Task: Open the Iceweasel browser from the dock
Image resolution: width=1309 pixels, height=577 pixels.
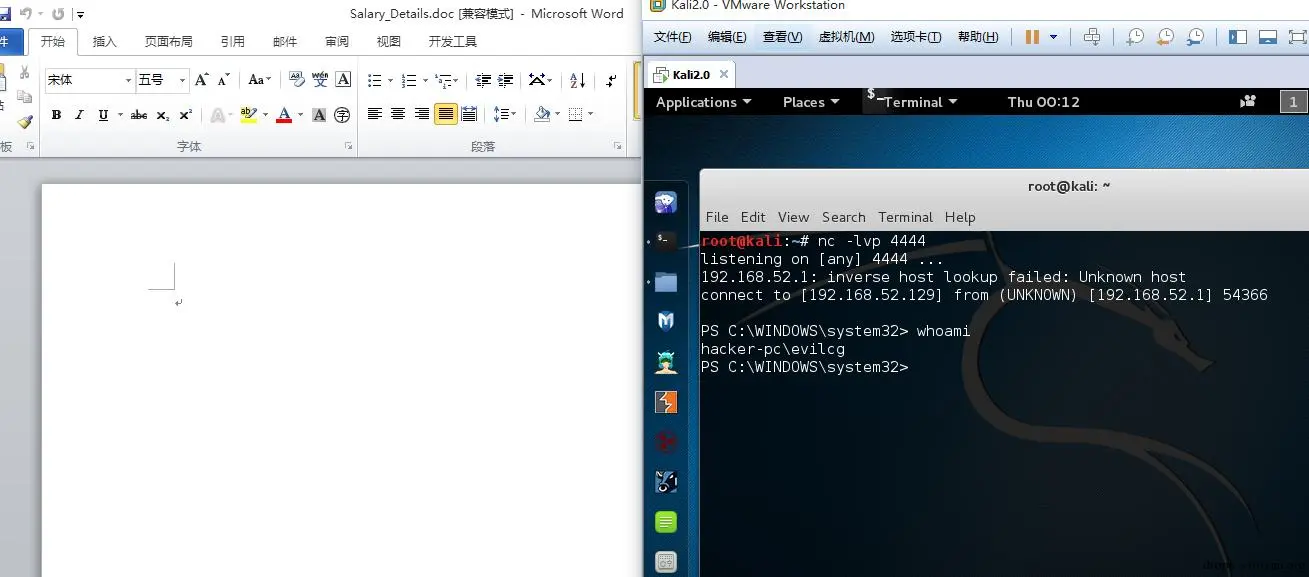Action: point(665,201)
